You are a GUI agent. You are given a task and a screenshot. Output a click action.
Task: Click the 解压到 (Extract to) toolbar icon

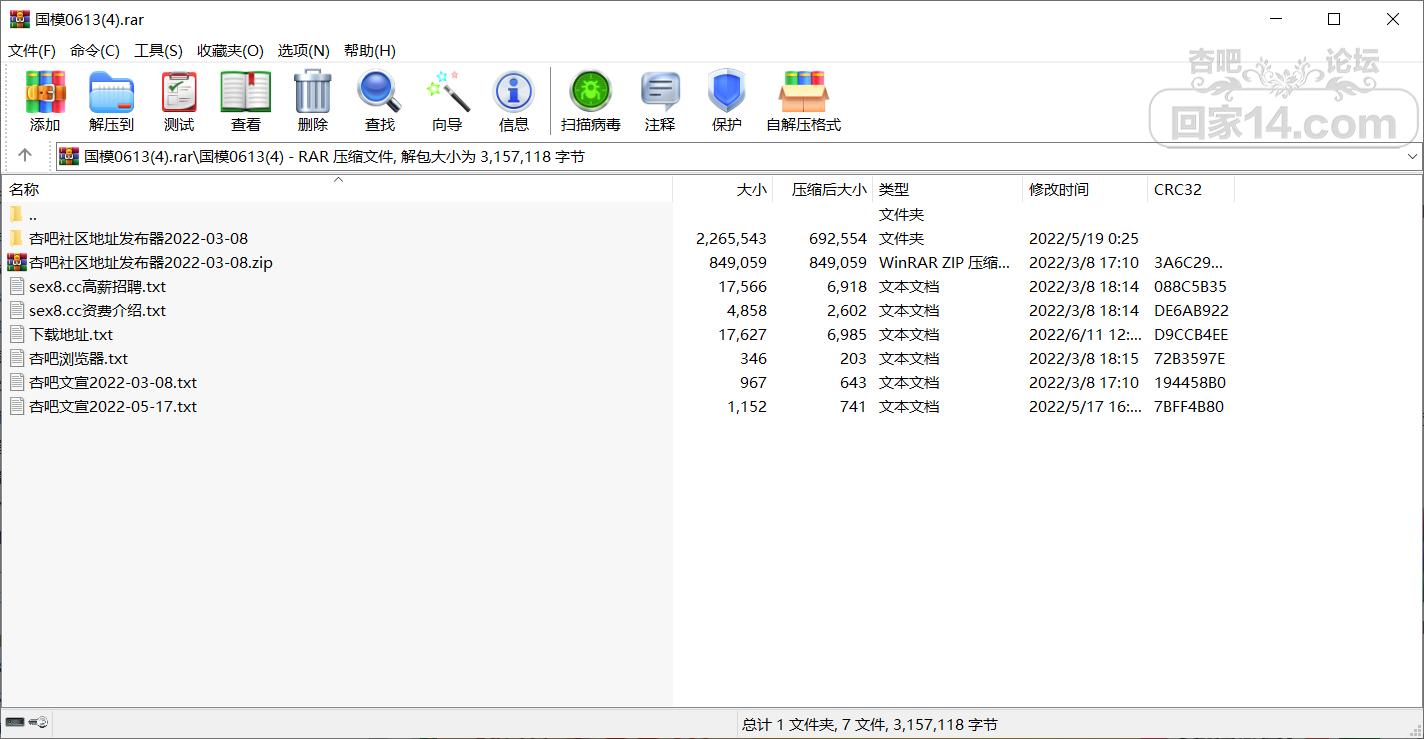(111, 93)
